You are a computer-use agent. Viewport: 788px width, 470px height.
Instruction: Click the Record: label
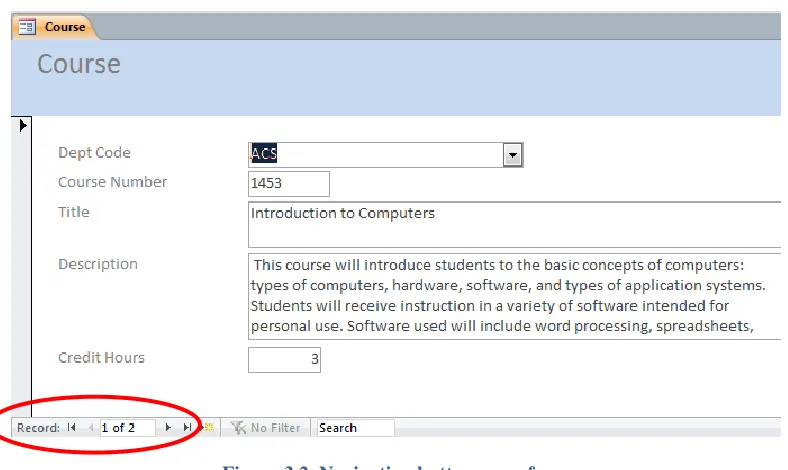38,428
